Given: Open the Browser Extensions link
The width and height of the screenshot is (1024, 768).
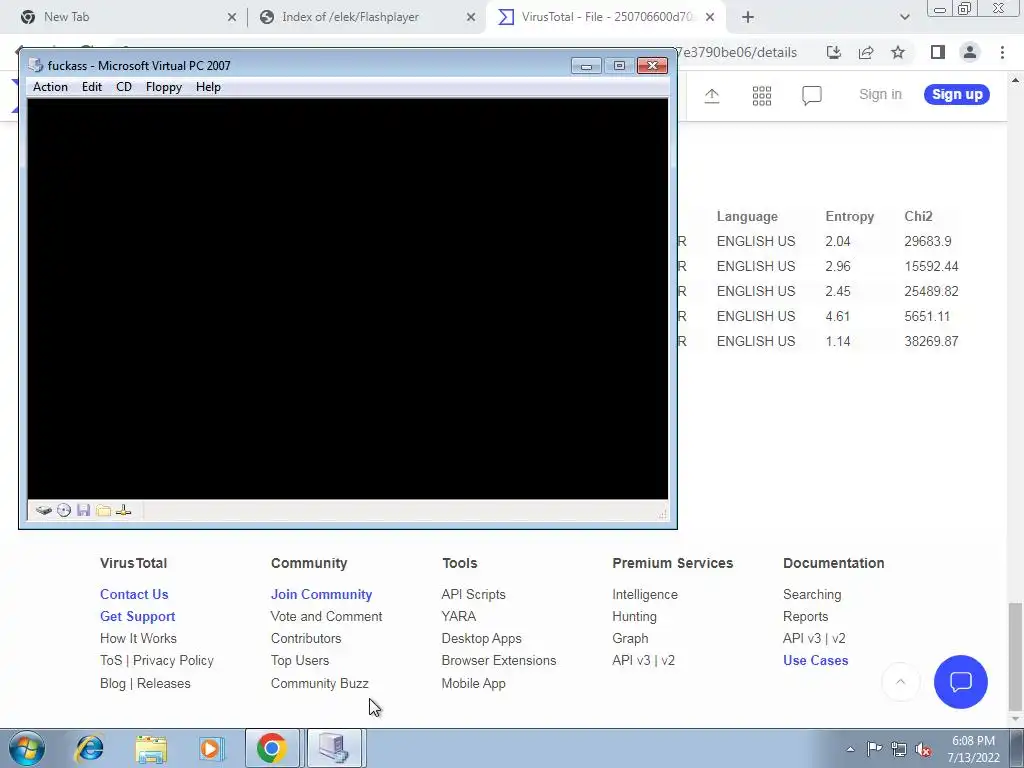Looking at the screenshot, I should [x=499, y=661].
